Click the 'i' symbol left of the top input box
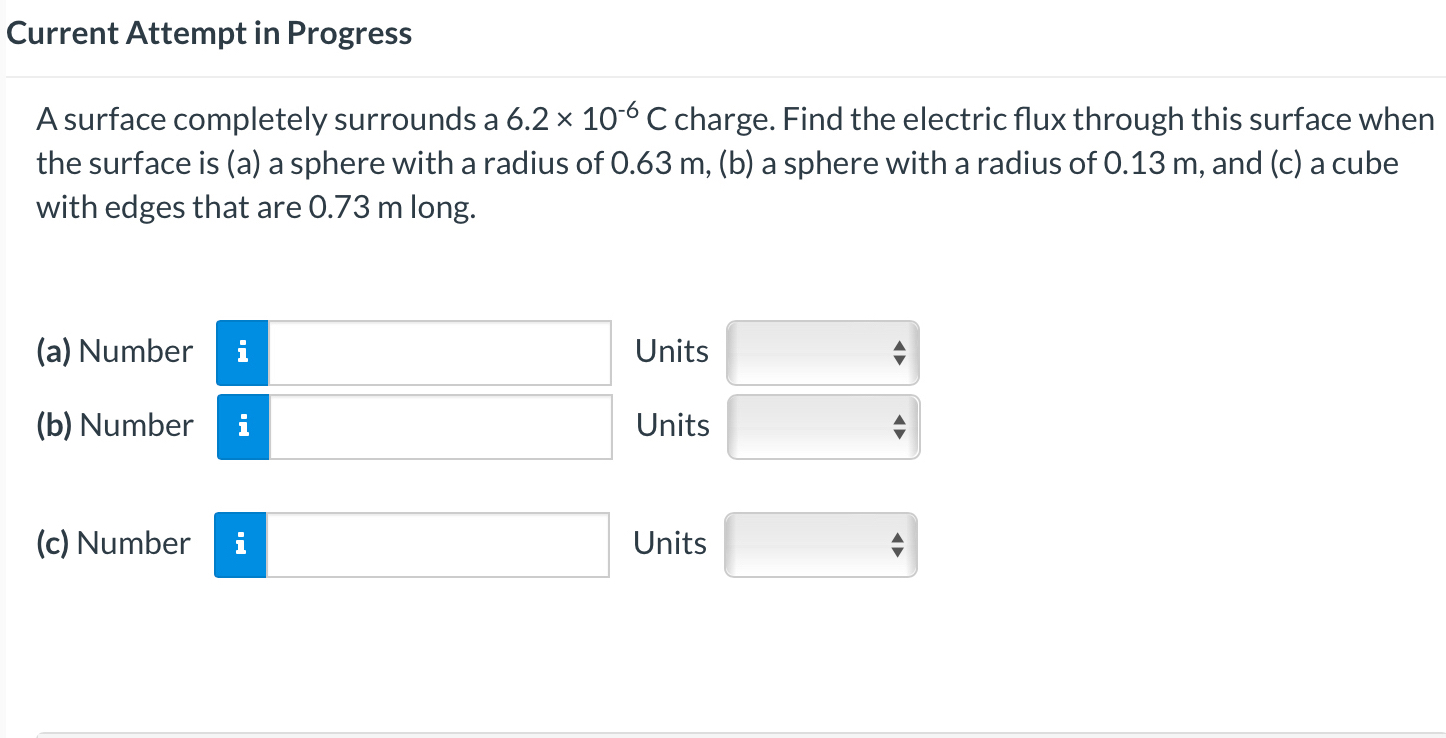Screen dimensions: 1446x738 pos(241,352)
